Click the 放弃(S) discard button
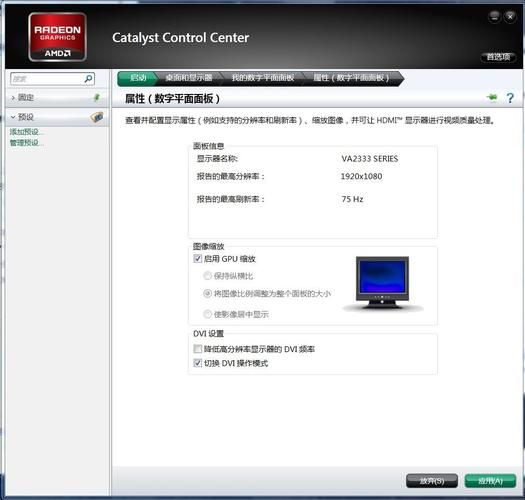This screenshot has height=500, width=525. pyautogui.click(x=432, y=481)
